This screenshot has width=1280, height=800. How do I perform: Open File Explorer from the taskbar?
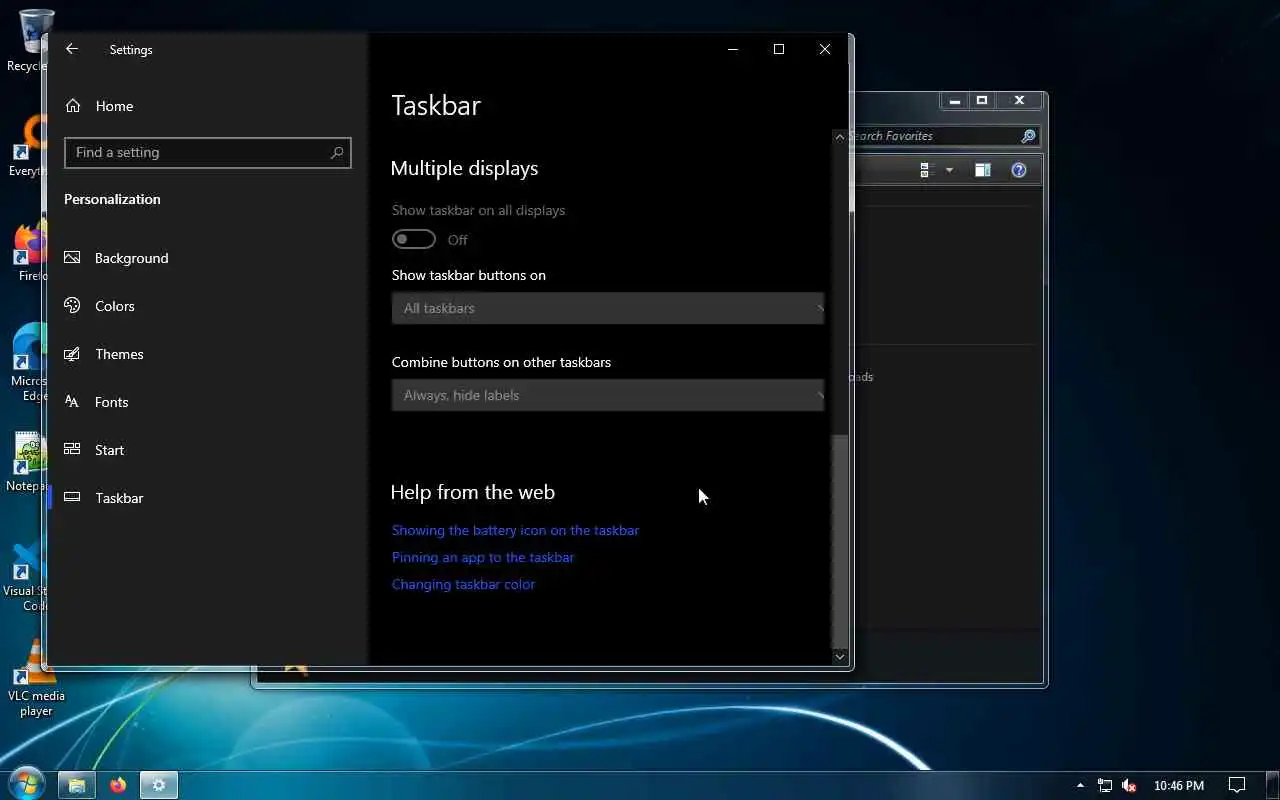[76, 785]
